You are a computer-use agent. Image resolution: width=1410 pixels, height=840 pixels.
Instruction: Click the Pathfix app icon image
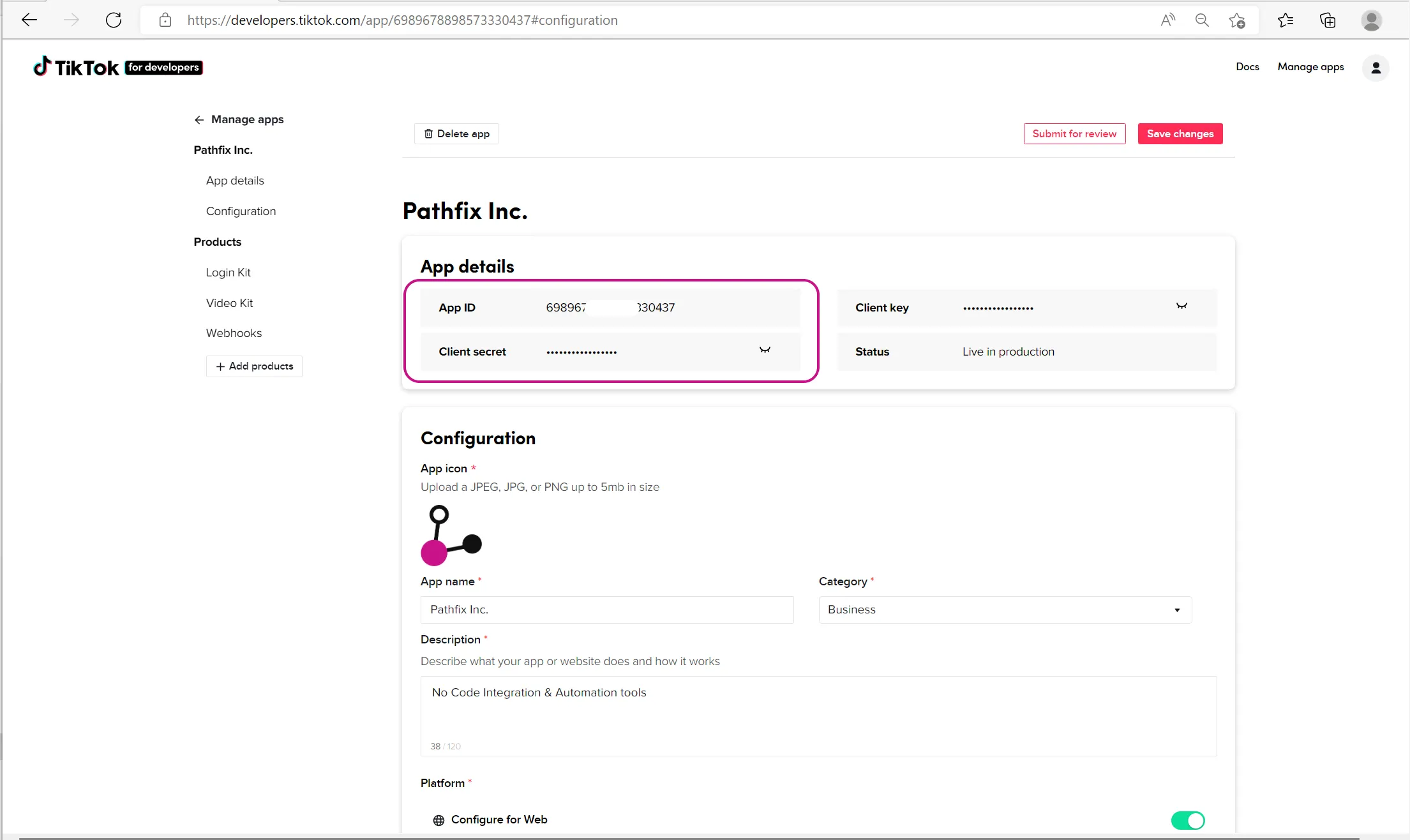(451, 535)
